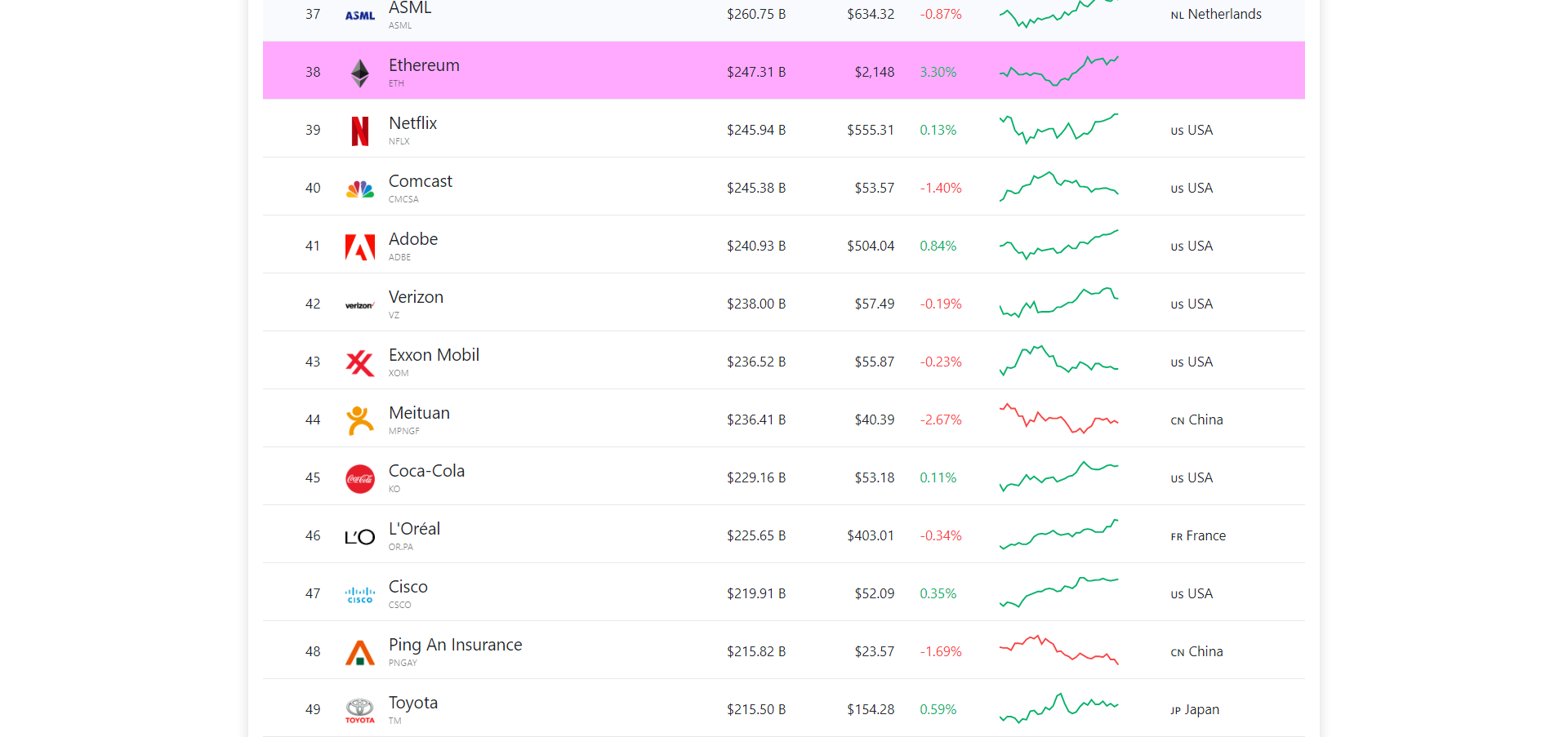The image size is (1568, 737).
Task: Click rank number 42 for Verizon
Action: pos(313,304)
